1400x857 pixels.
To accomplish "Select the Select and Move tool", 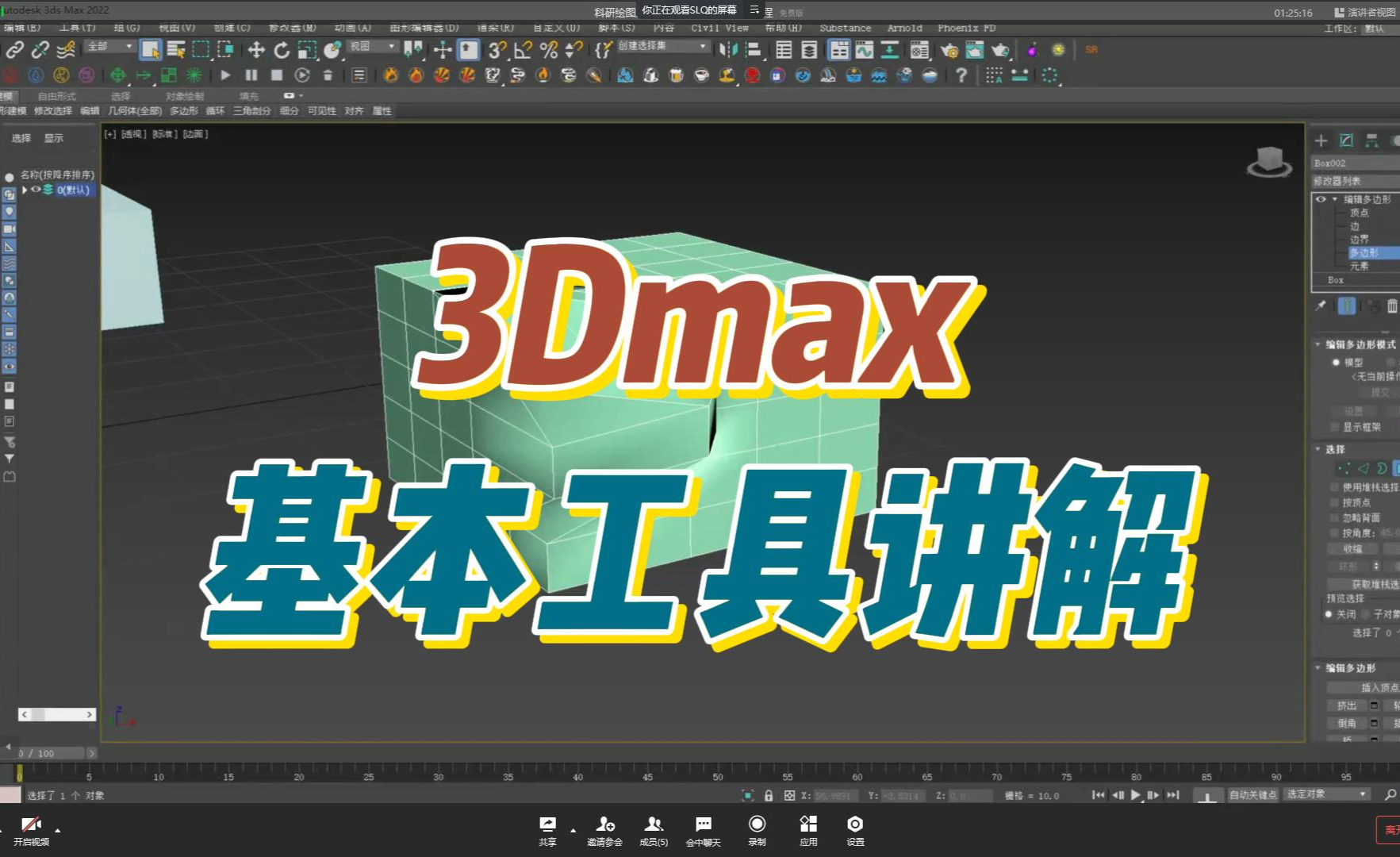I will click(256, 49).
